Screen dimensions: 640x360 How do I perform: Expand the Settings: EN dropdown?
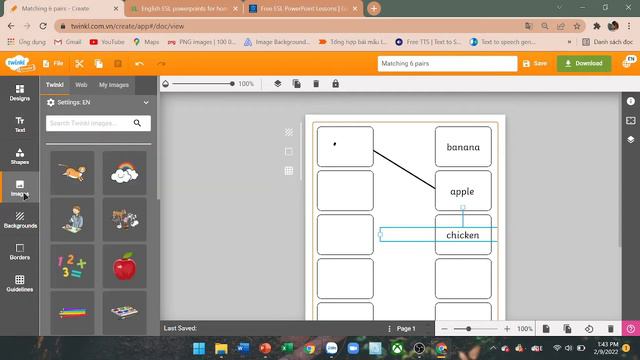[x=98, y=102]
